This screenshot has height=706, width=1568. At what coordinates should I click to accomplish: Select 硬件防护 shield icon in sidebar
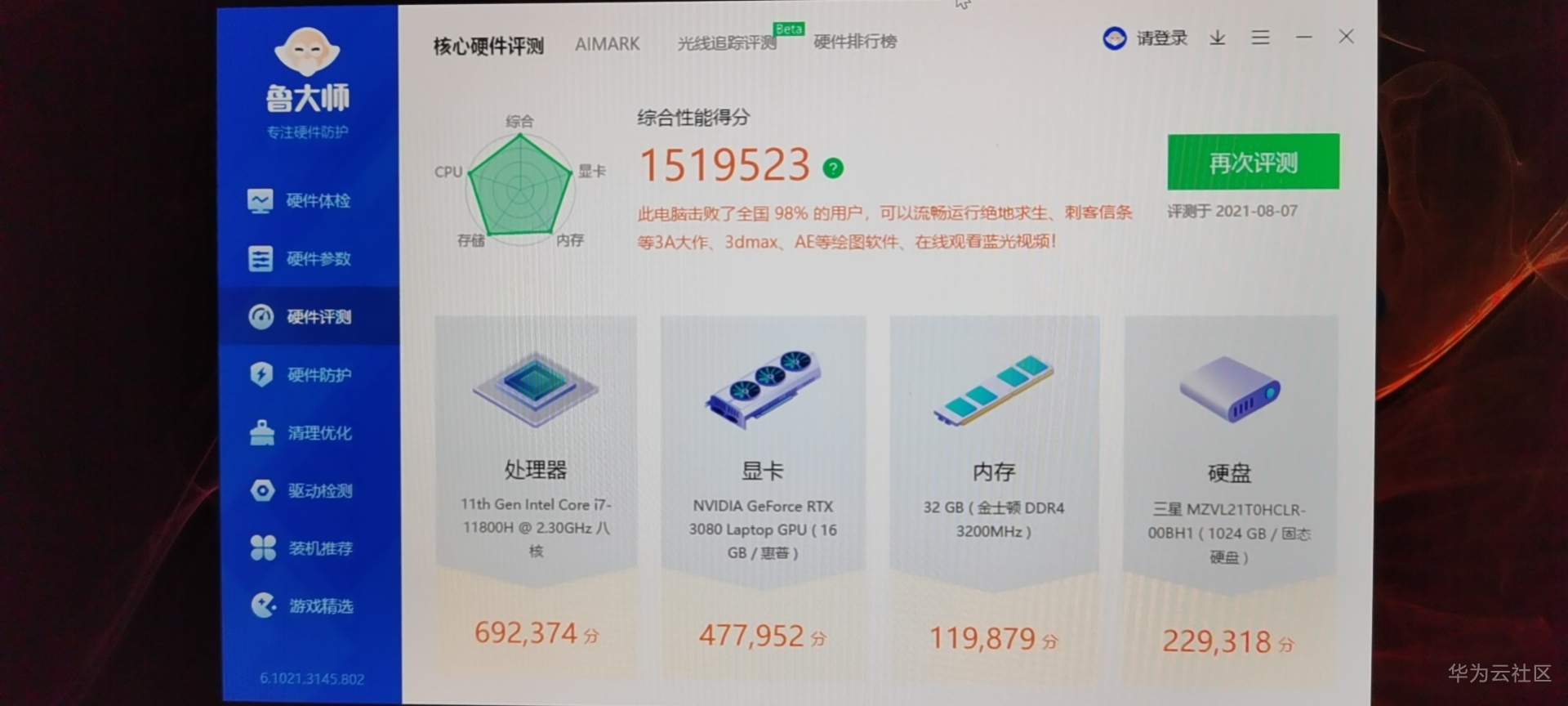(261, 374)
